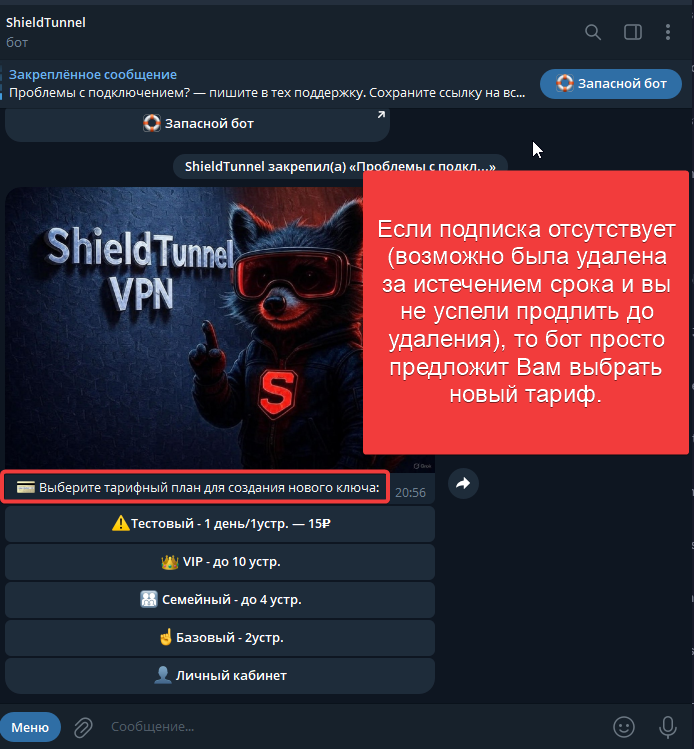Open the emoji smiley picker

(623, 727)
